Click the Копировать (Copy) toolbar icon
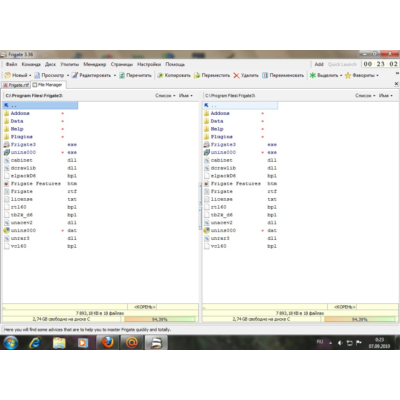The image size is (400, 400). pos(160,75)
